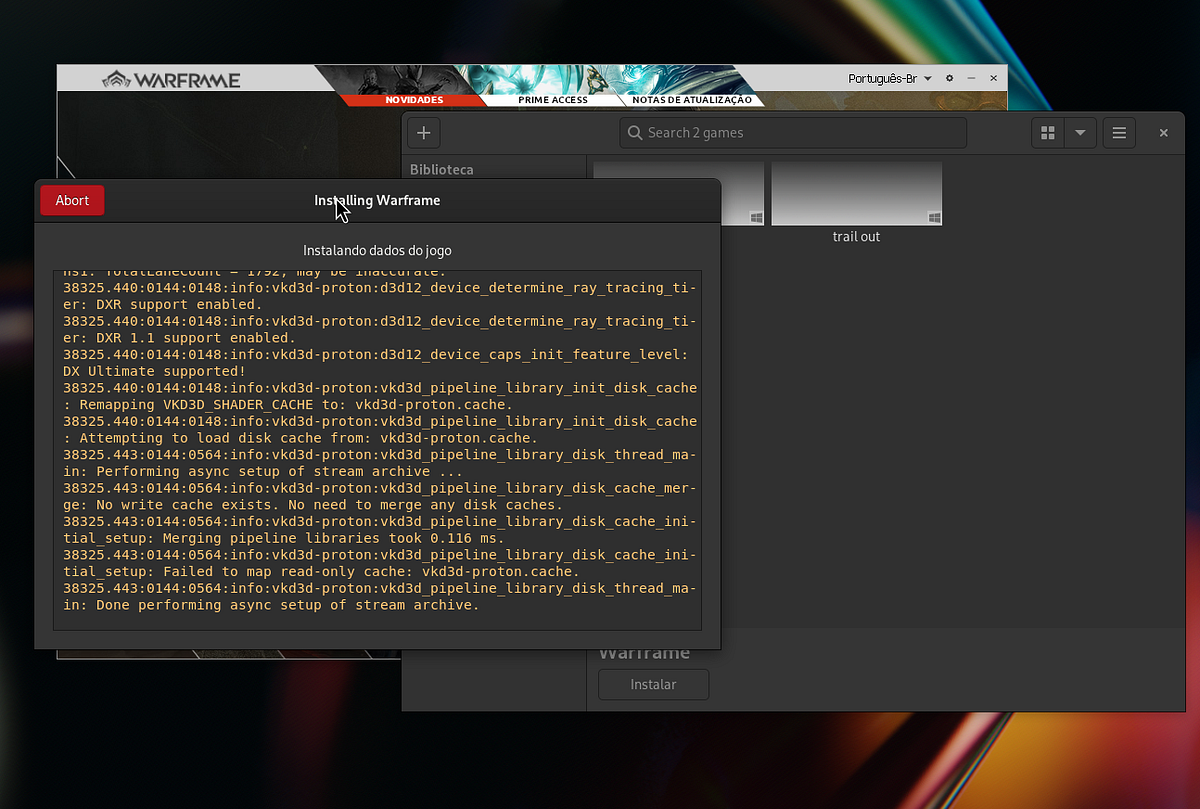
Task: Switch to grid view in the library
Action: click(x=1048, y=132)
